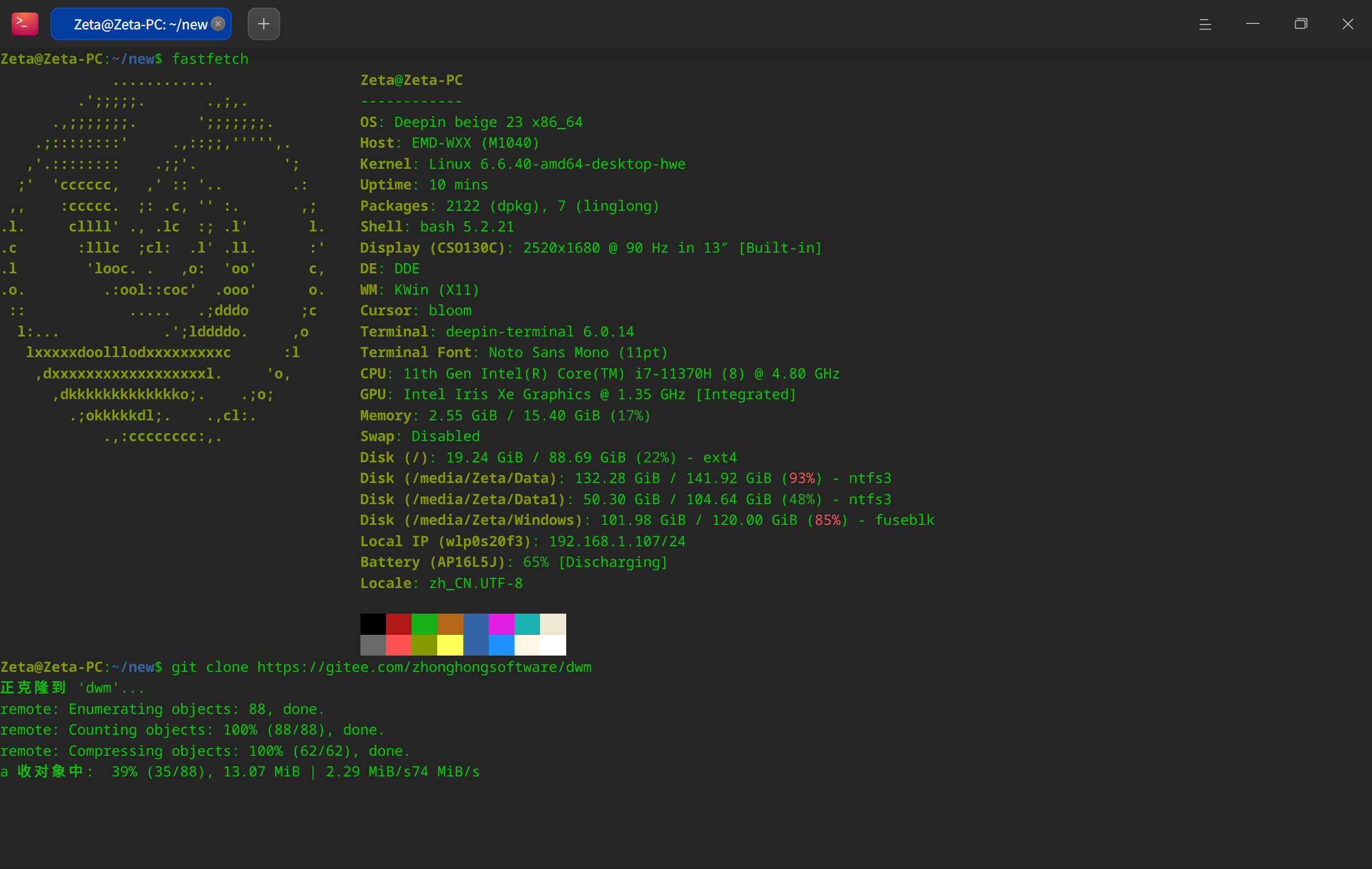The image size is (1372, 869).
Task: Click the magenta color block in palette
Action: pyautogui.click(x=501, y=624)
